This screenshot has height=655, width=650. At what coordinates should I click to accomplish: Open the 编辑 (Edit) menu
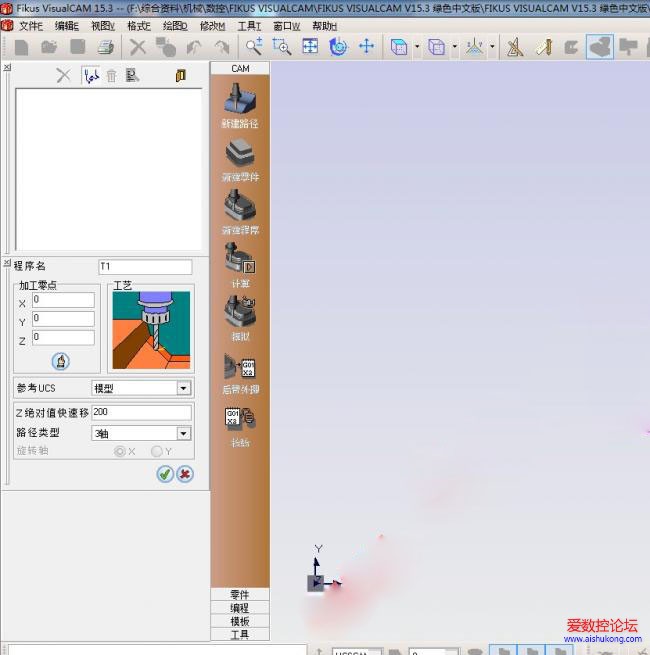pos(66,26)
